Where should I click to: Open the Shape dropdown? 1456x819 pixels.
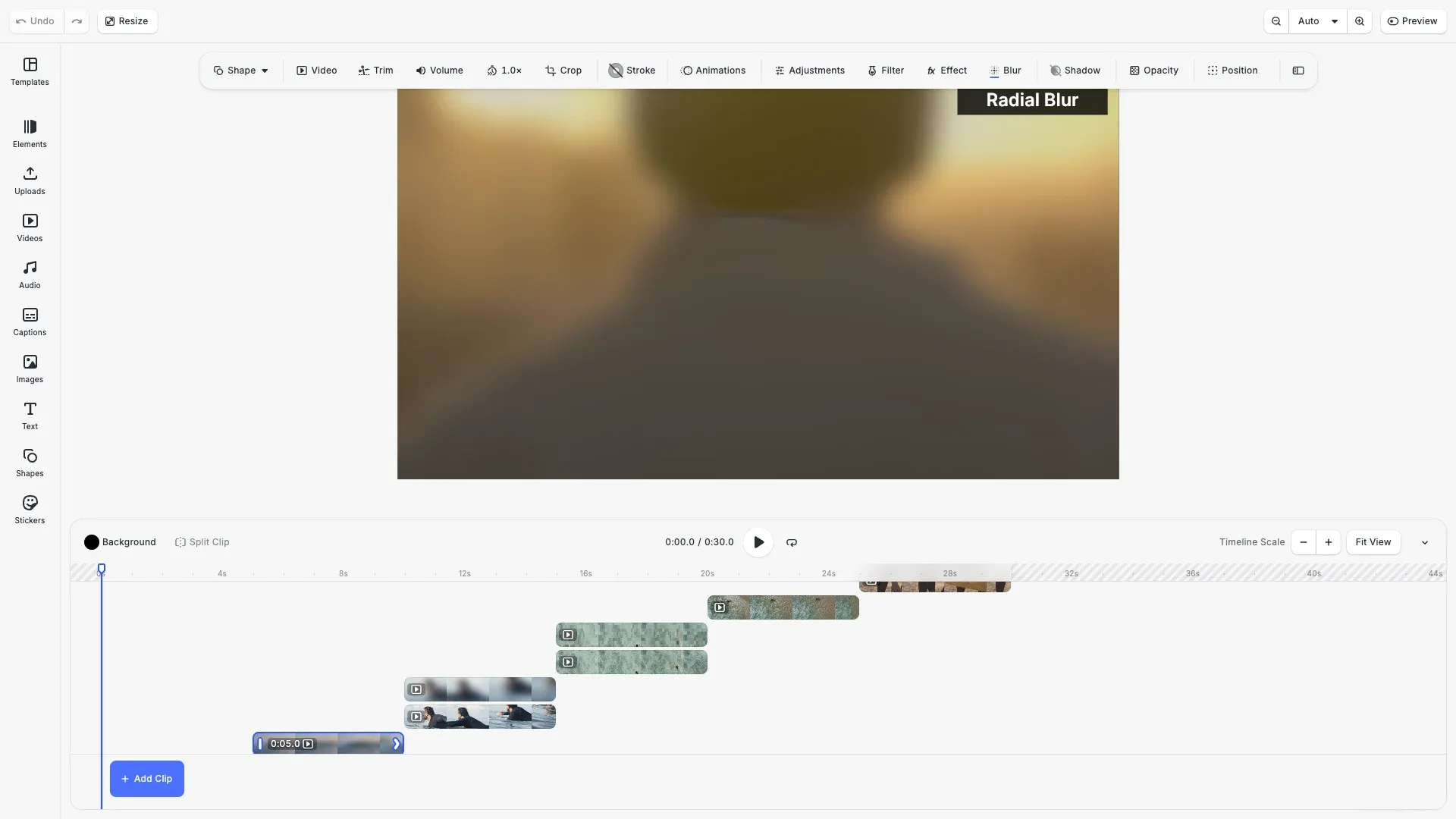(x=241, y=70)
